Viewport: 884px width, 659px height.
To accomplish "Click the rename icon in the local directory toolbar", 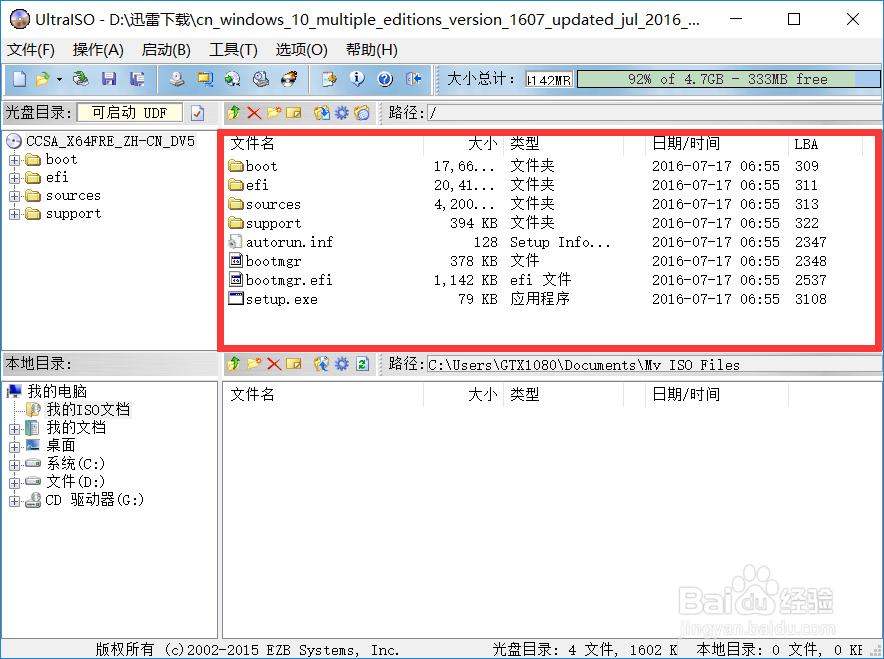I will (294, 364).
